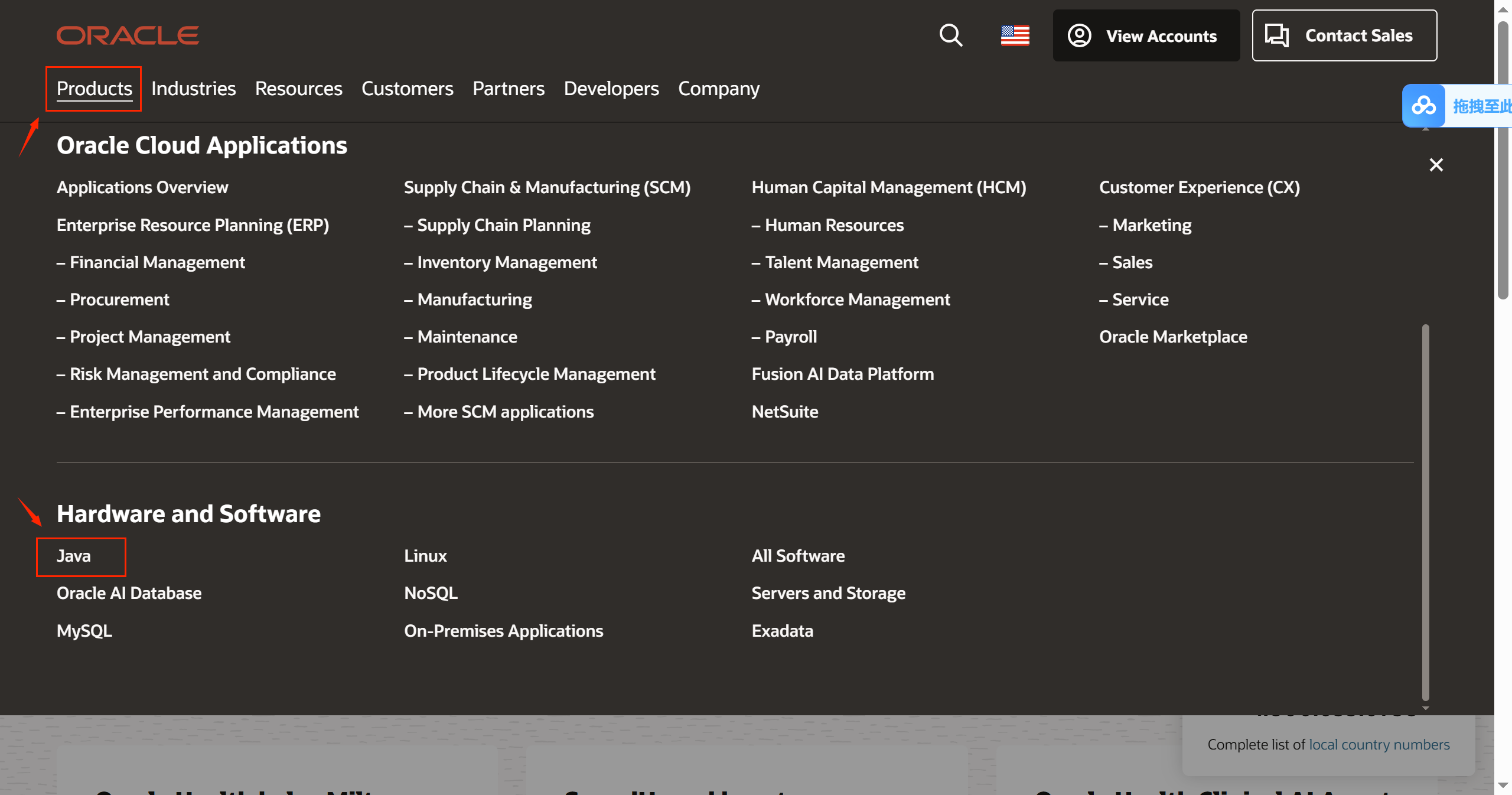The width and height of the screenshot is (1512, 795).
Task: Open the Products menu
Action: 94,89
